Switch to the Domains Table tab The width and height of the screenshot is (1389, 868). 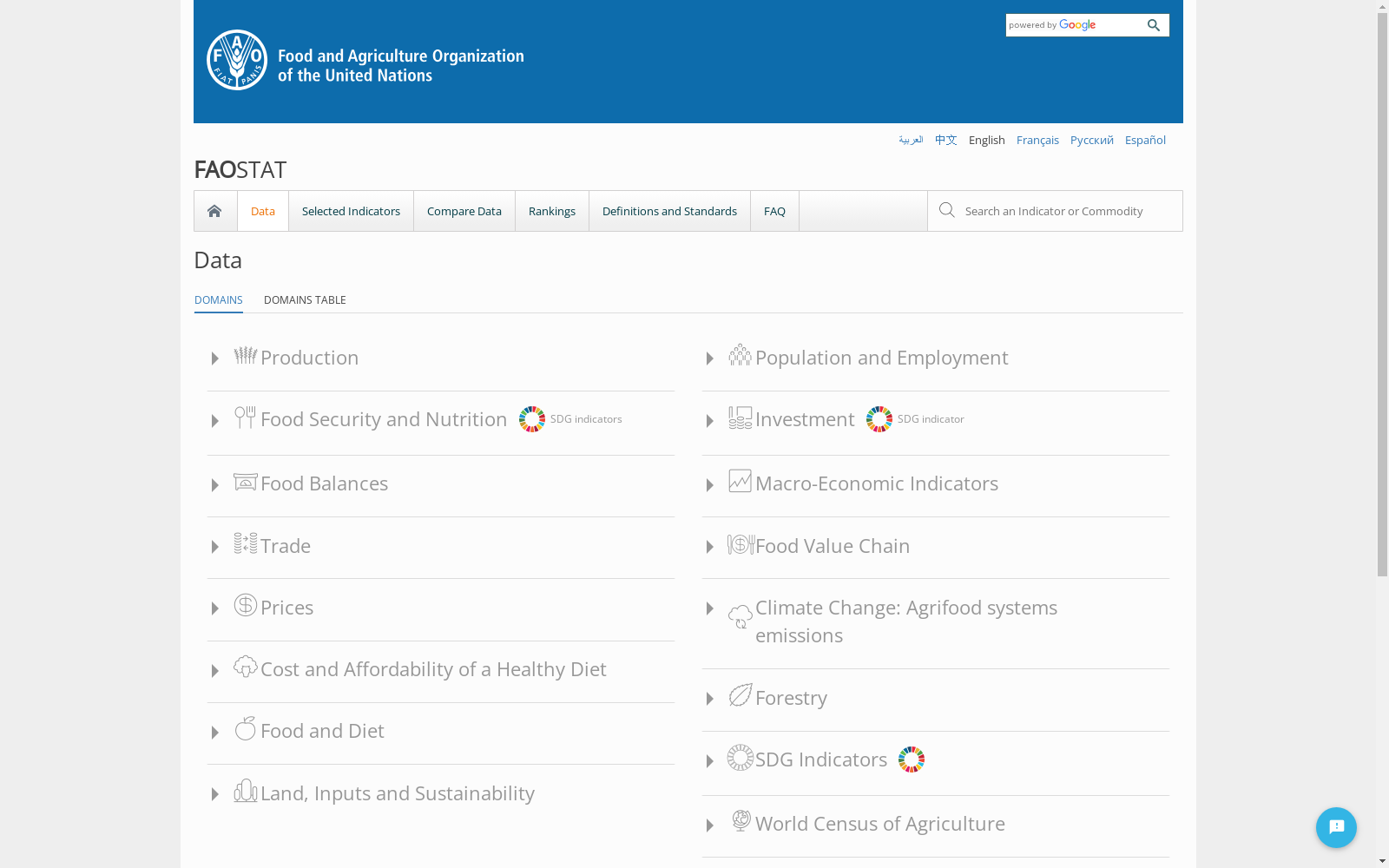click(305, 300)
